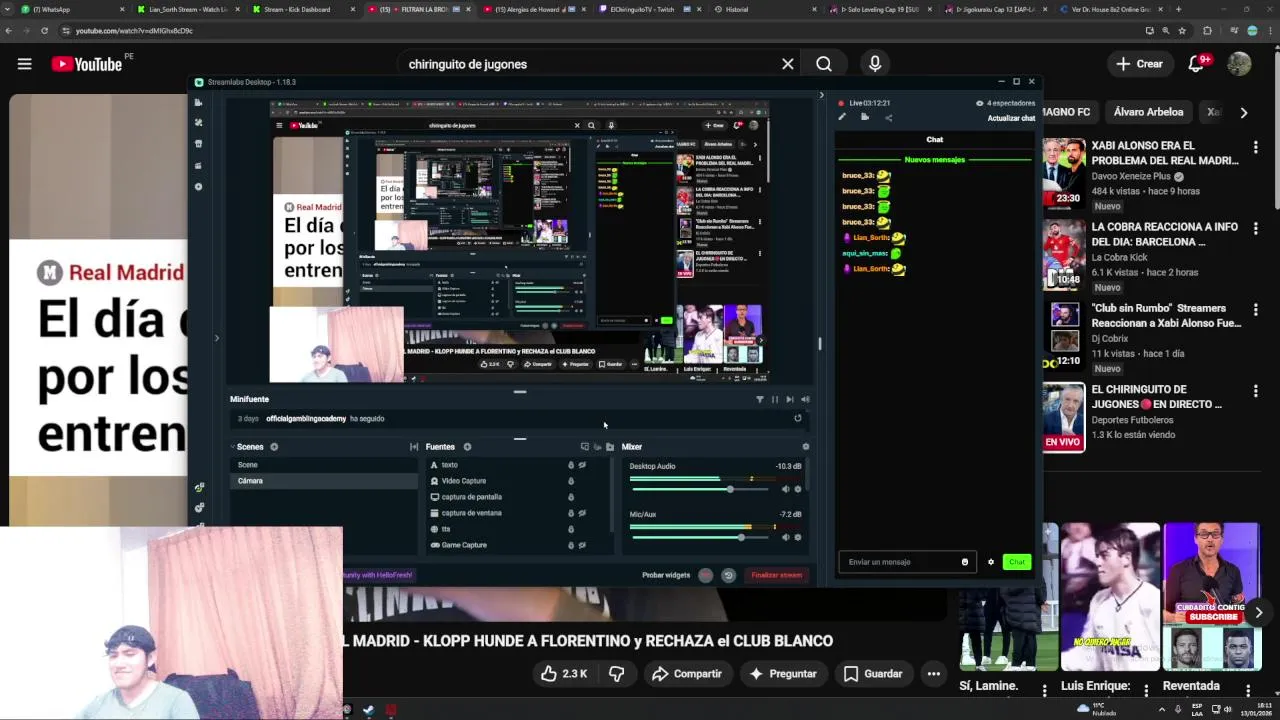
Task: Open Desktop Audio channel settings gear
Action: coord(798,489)
